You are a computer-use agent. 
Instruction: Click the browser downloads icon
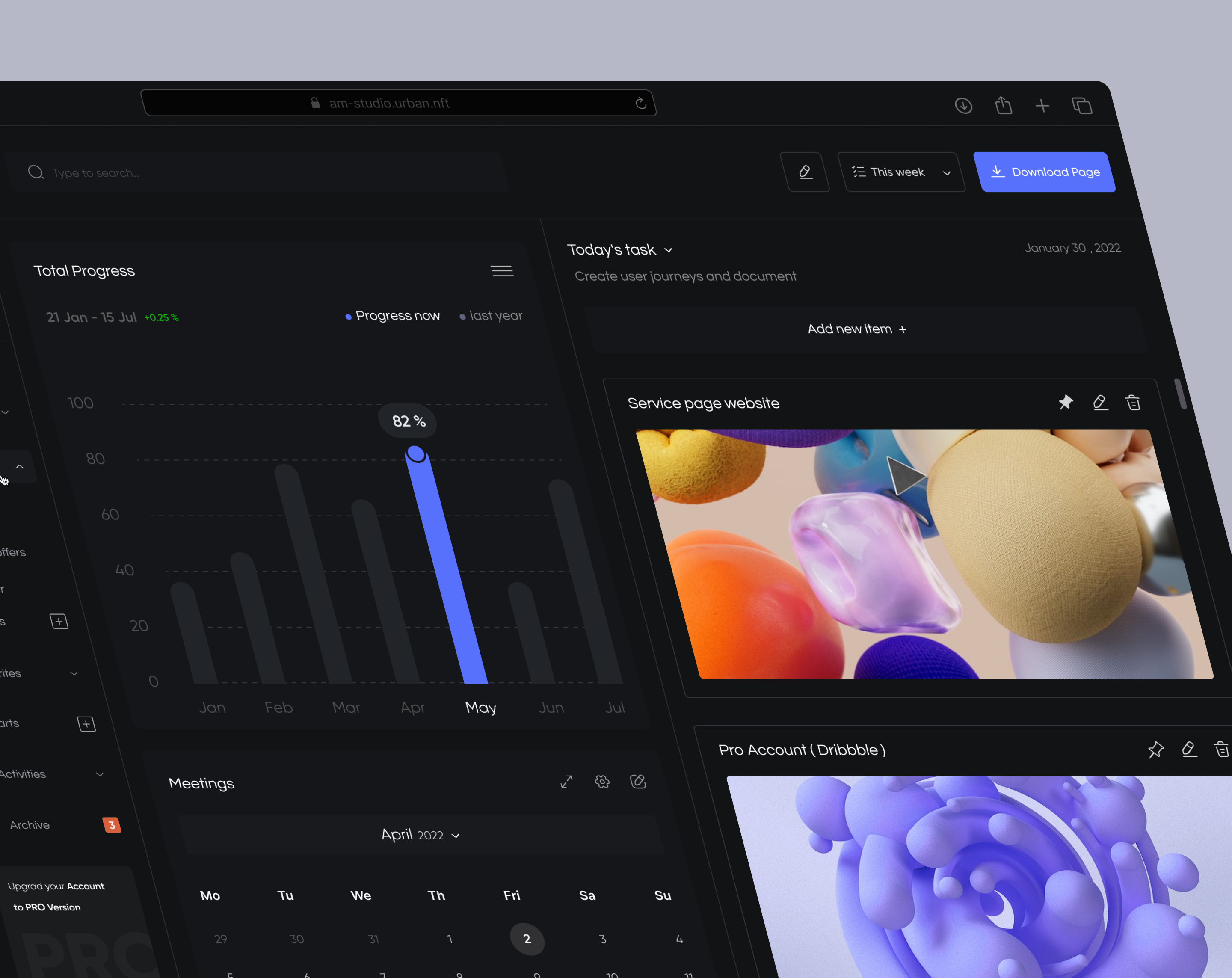tap(963, 106)
